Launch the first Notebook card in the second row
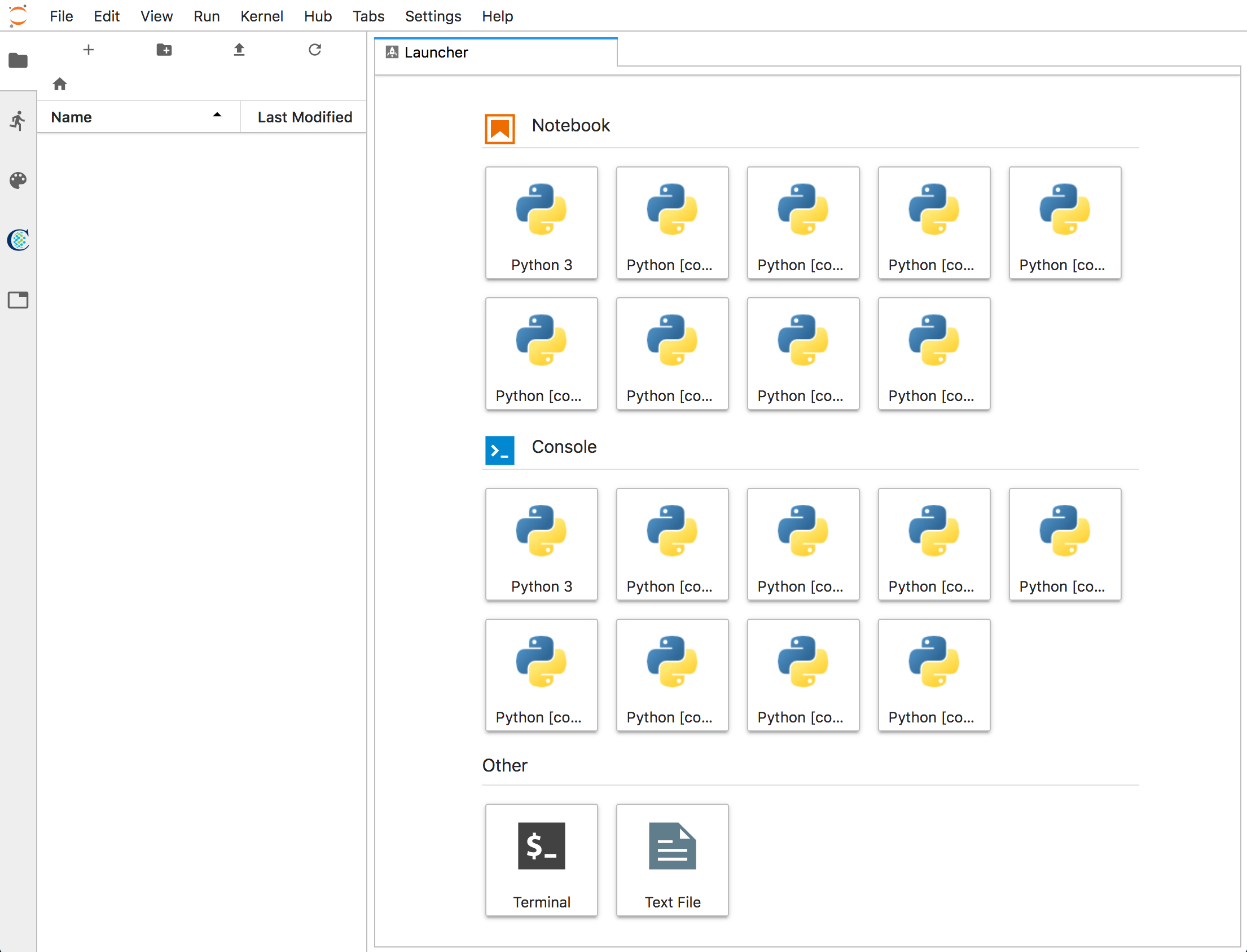 [x=541, y=354]
